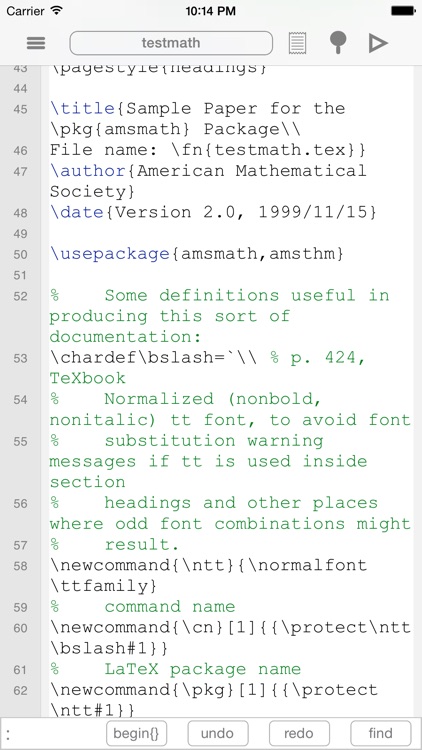
Task: Insert a begin{} environment
Action: [x=136, y=733]
